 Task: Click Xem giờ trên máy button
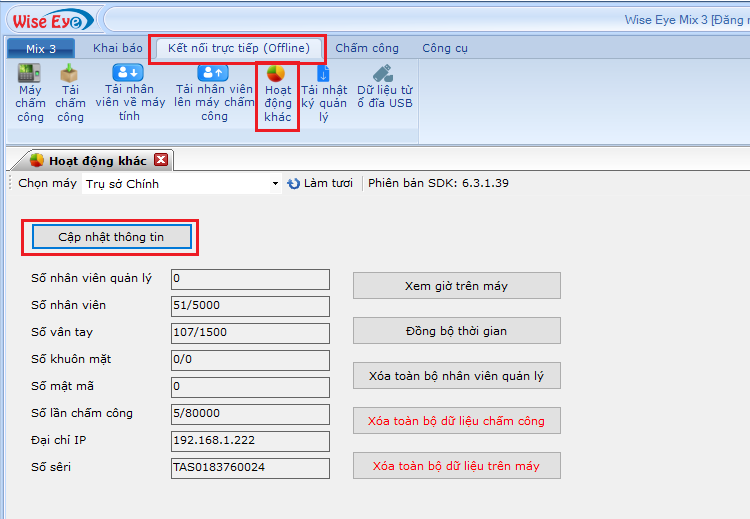point(456,286)
